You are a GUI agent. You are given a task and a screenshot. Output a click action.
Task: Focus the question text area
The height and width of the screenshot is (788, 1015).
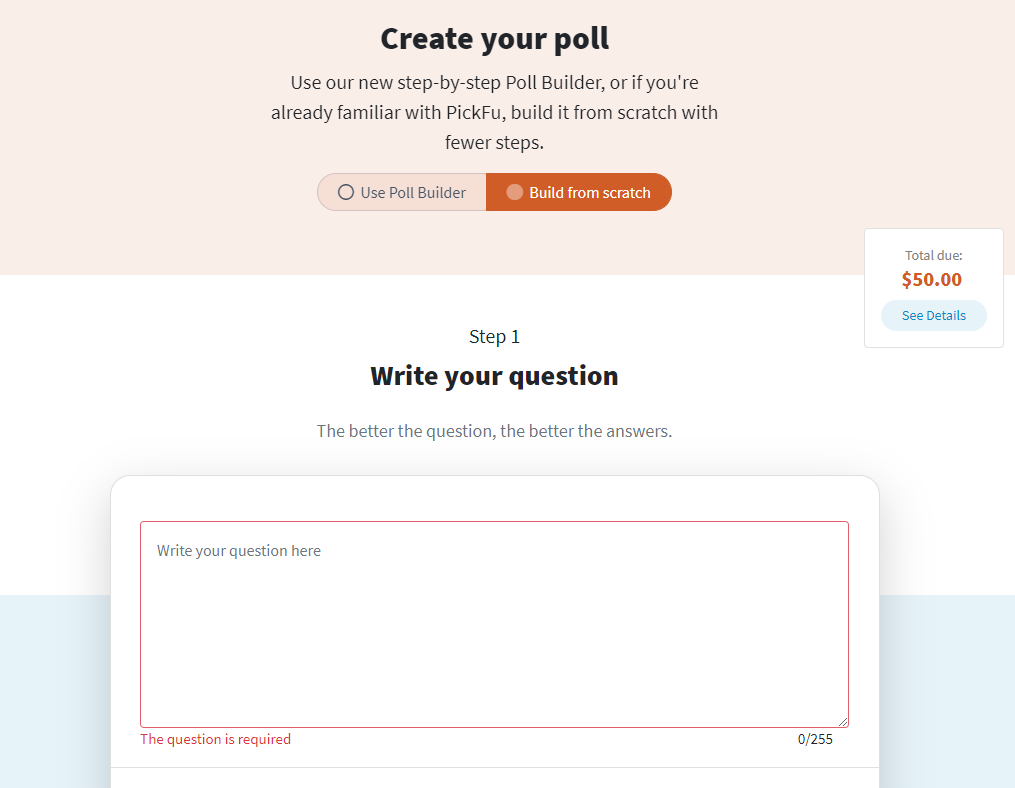tap(494, 620)
